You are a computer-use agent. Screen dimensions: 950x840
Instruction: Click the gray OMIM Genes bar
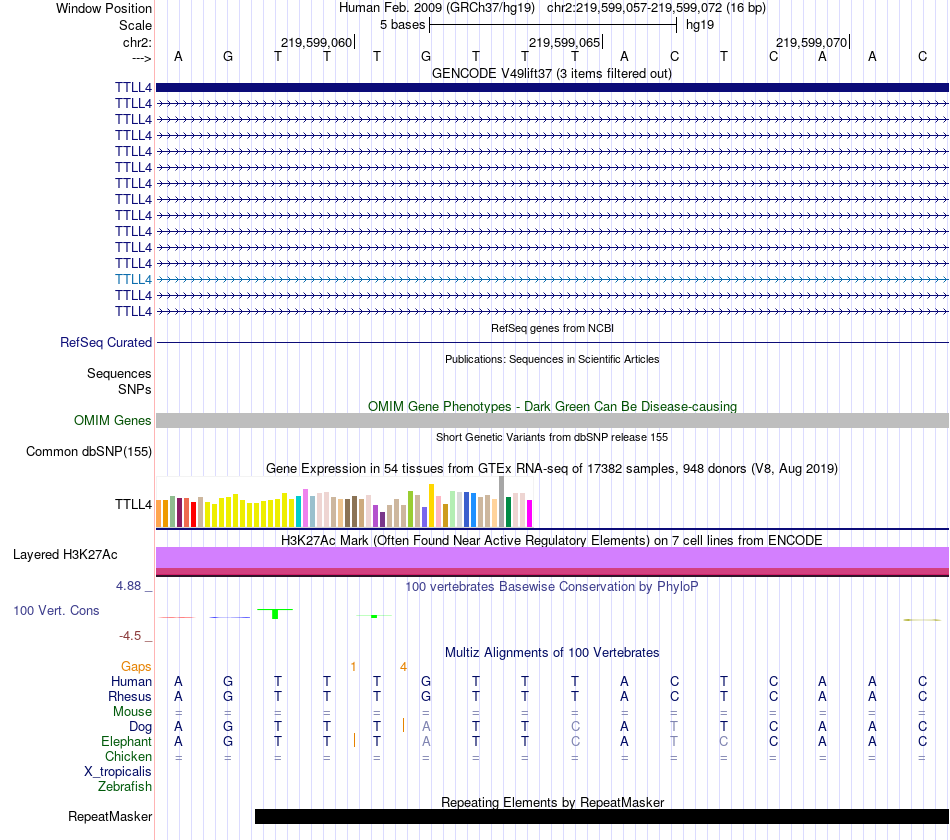coord(552,420)
